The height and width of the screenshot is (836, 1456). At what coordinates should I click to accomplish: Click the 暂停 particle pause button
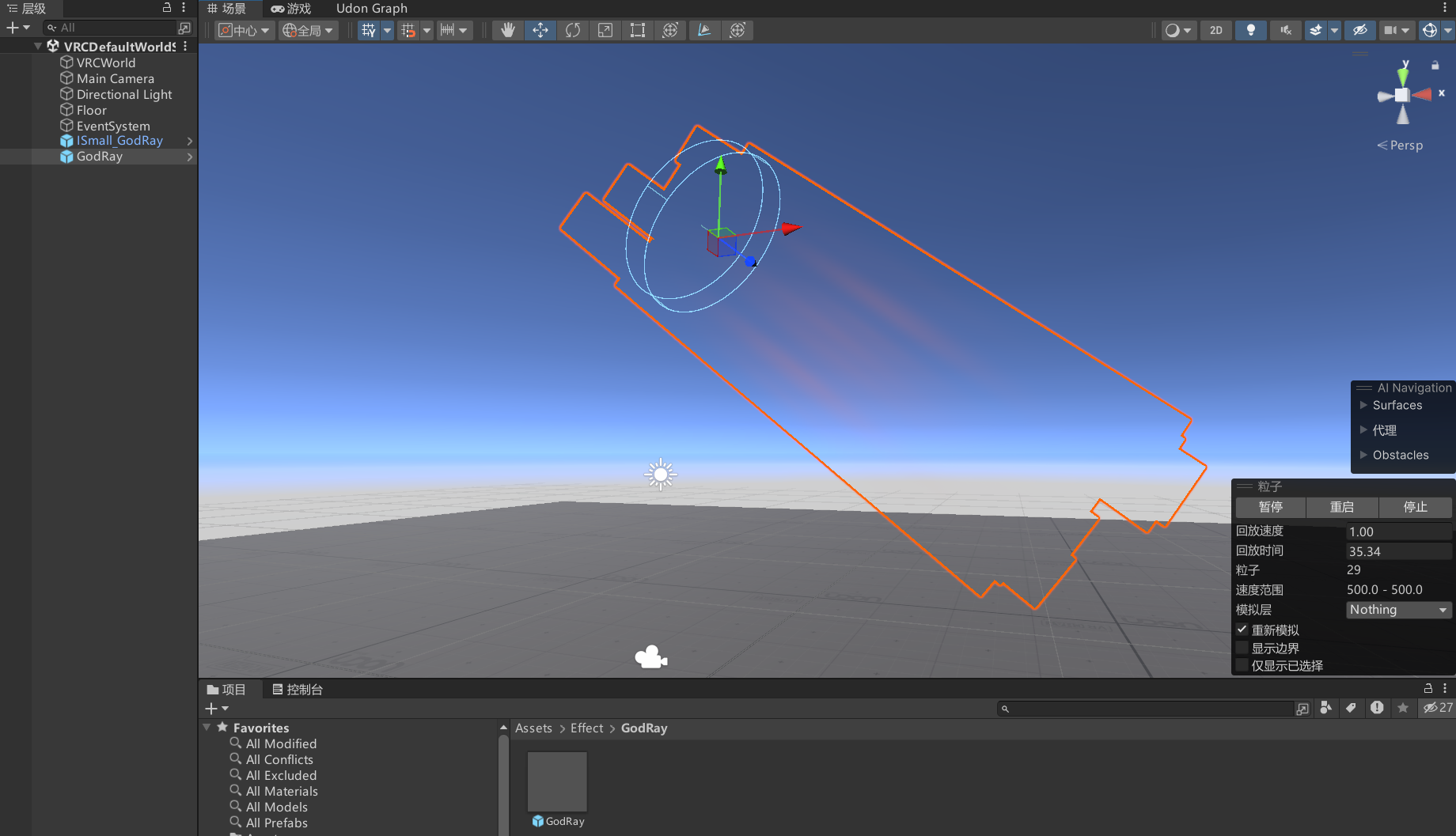1271,507
